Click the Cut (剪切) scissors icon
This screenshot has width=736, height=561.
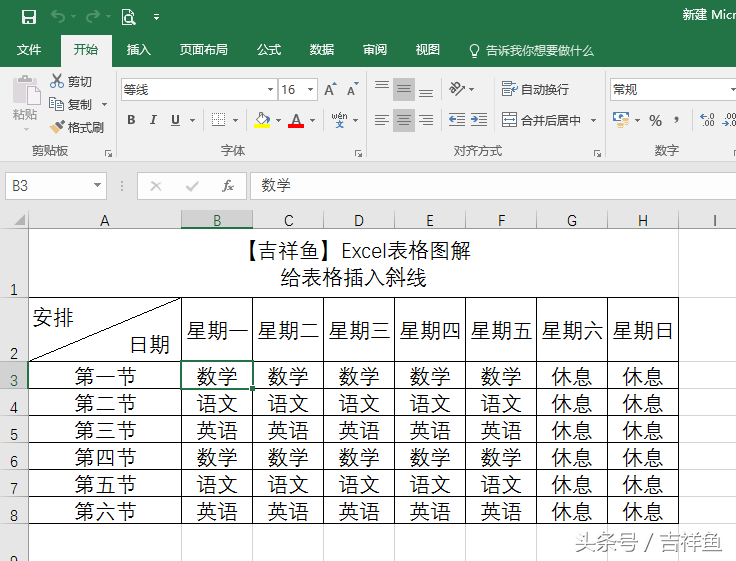coord(57,81)
